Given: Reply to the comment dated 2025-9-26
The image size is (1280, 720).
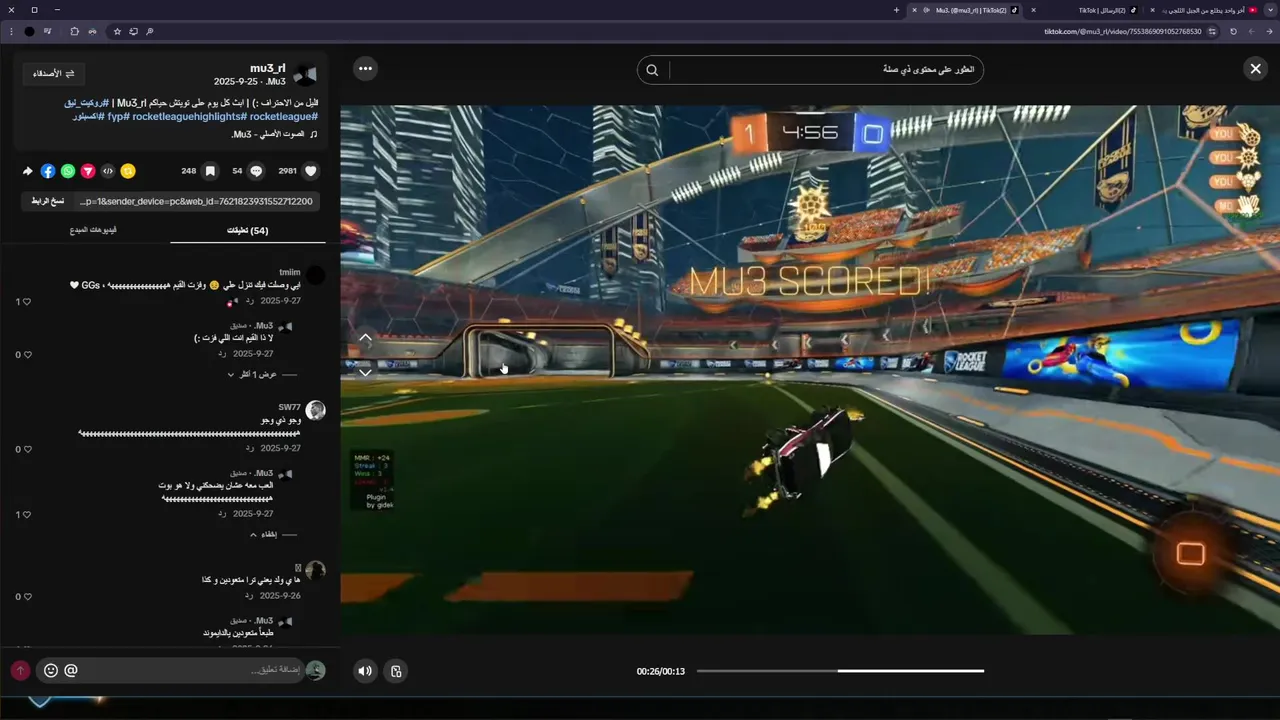Looking at the screenshot, I should point(250,595).
